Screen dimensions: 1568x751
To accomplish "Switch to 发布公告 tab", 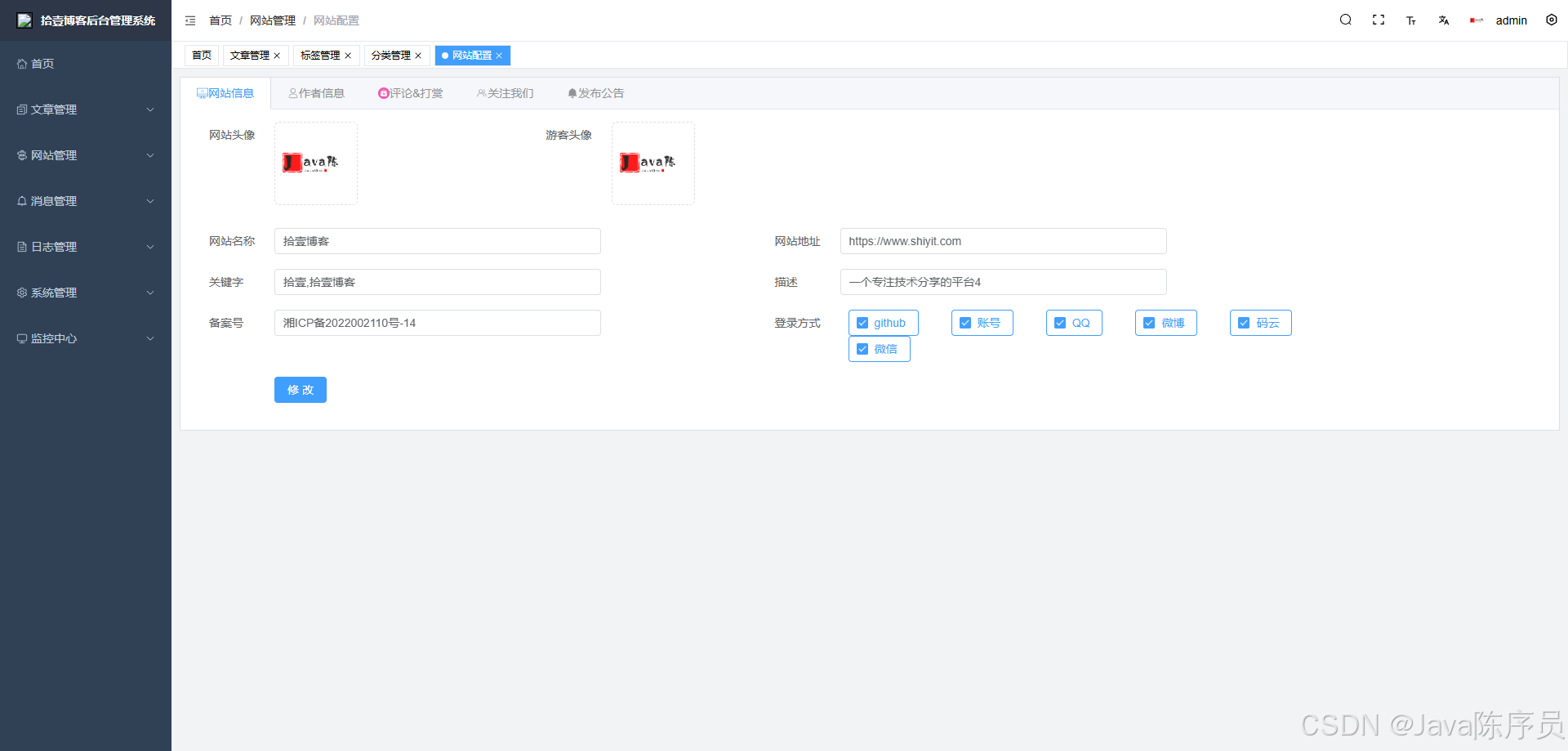I will click(596, 93).
